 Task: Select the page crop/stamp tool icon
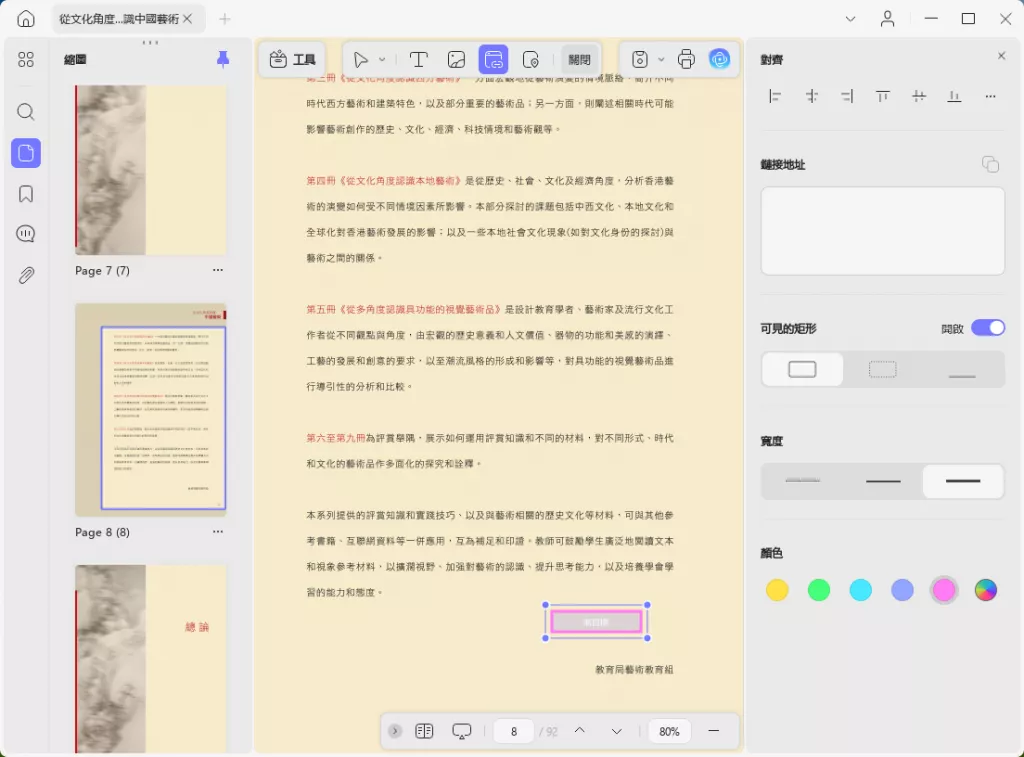tap(531, 59)
